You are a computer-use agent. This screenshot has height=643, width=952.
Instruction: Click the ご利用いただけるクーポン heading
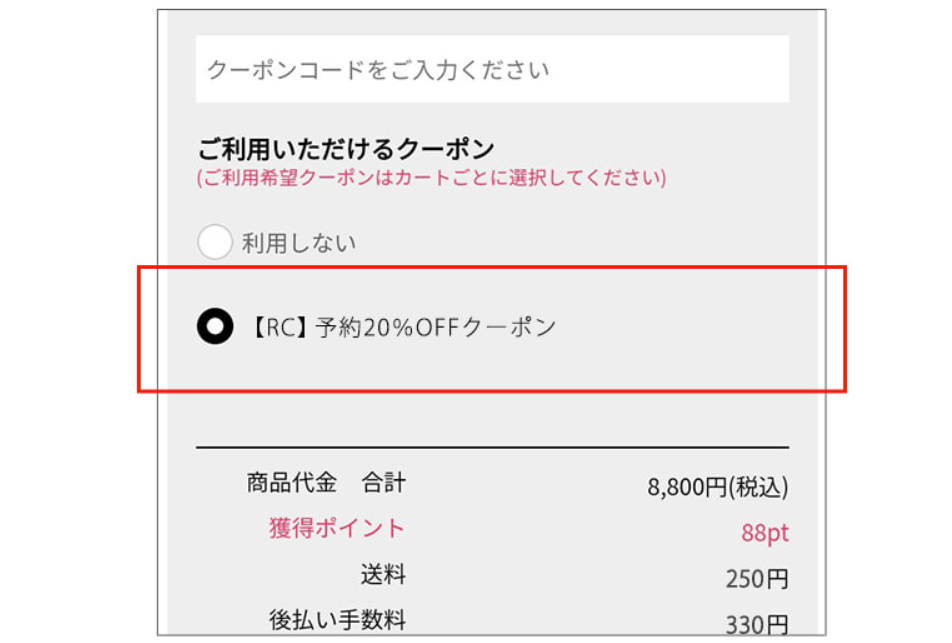[345, 150]
